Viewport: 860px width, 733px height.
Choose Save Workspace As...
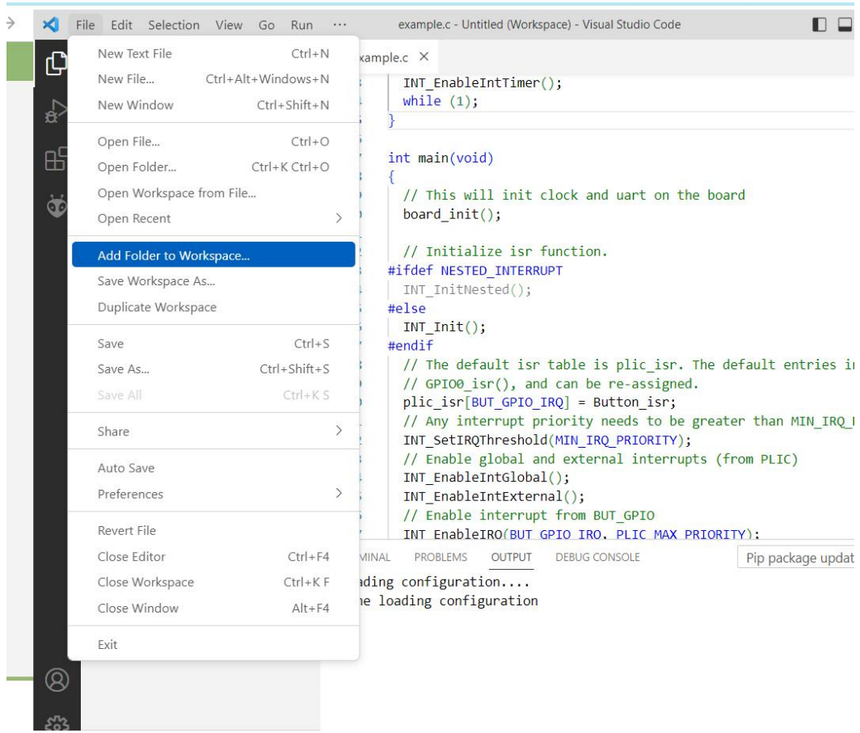(213, 281)
